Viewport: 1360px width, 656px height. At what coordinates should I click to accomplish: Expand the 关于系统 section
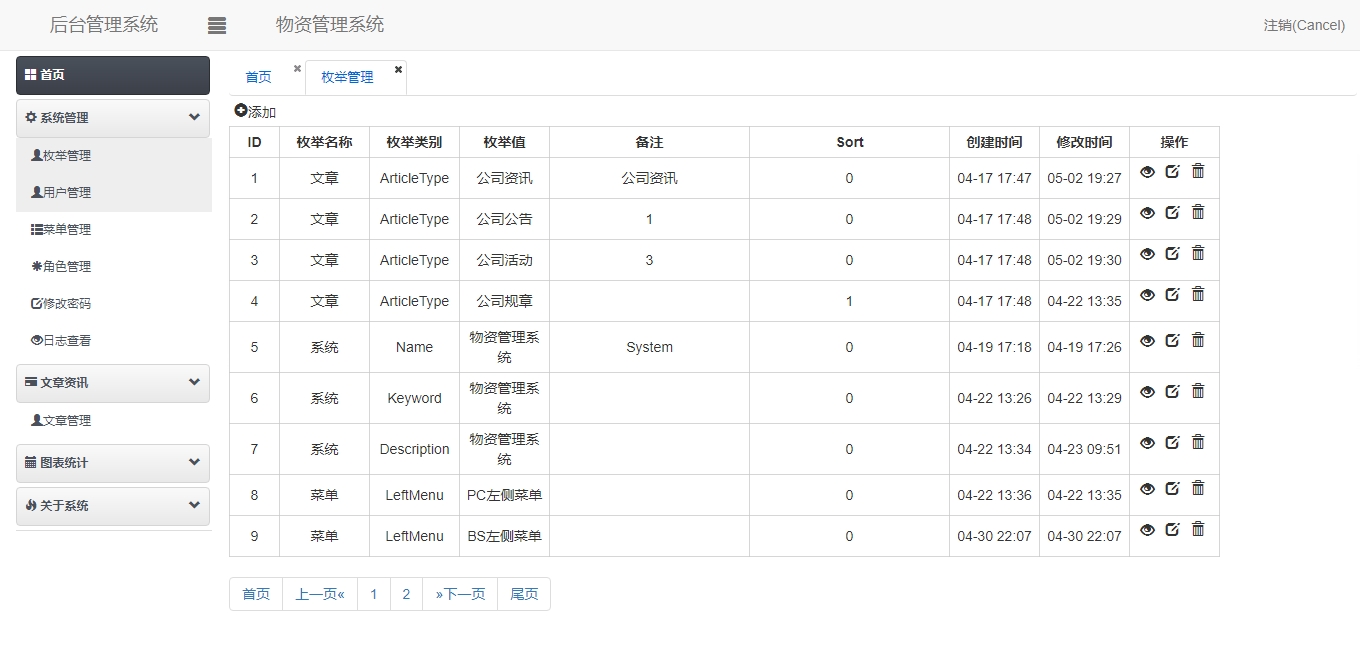pyautogui.click(x=195, y=506)
